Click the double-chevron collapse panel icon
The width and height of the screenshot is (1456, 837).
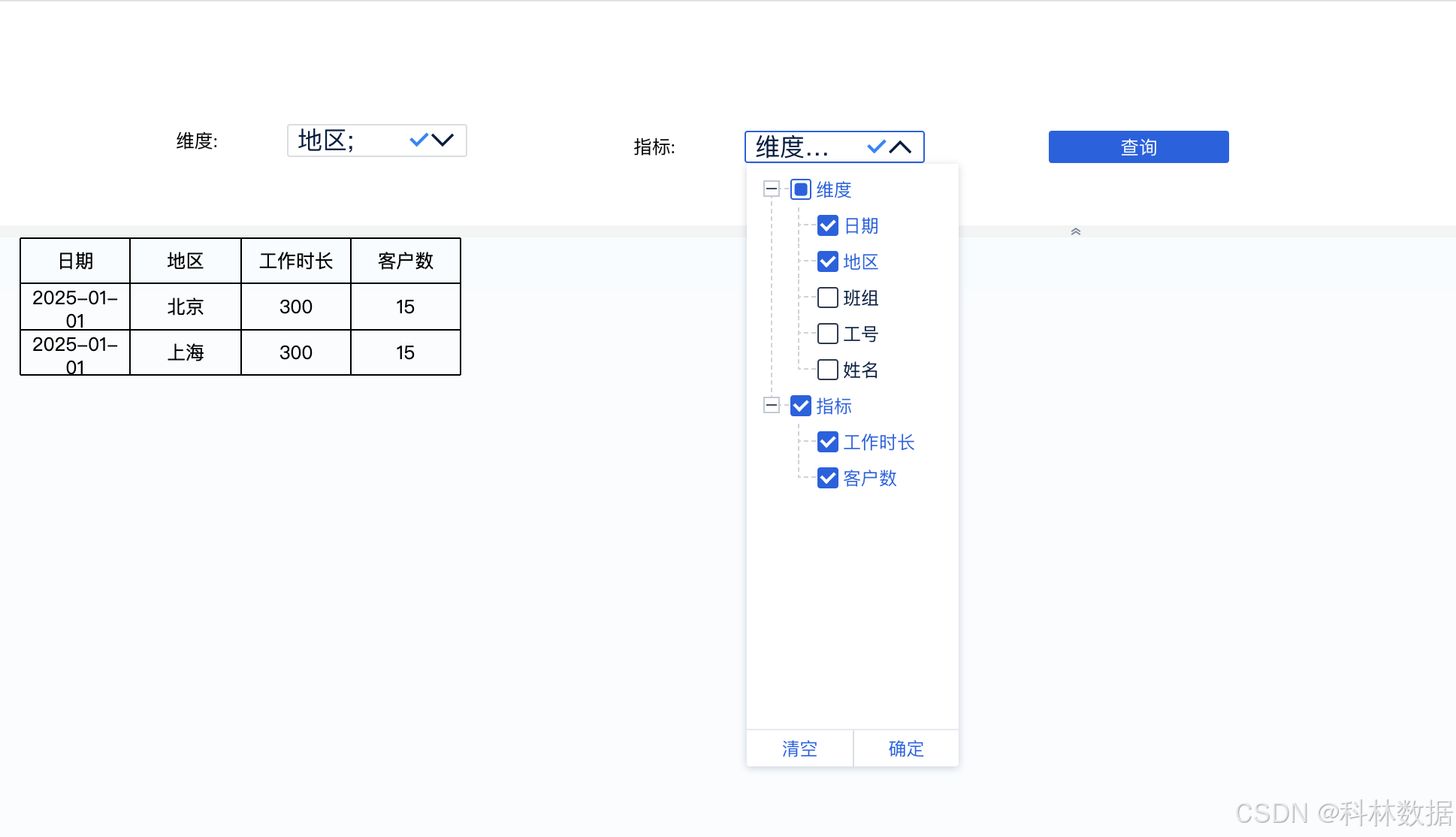[x=1075, y=231]
